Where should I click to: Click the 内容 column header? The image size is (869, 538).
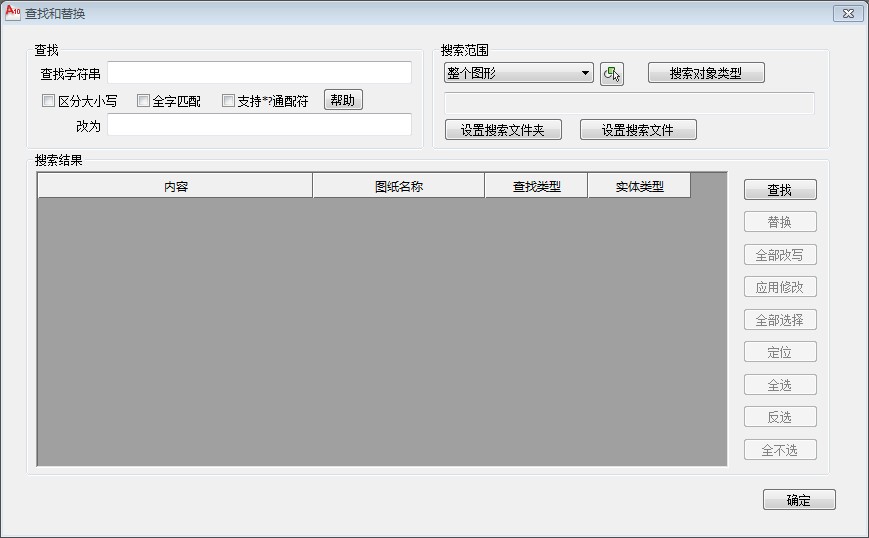[175, 186]
